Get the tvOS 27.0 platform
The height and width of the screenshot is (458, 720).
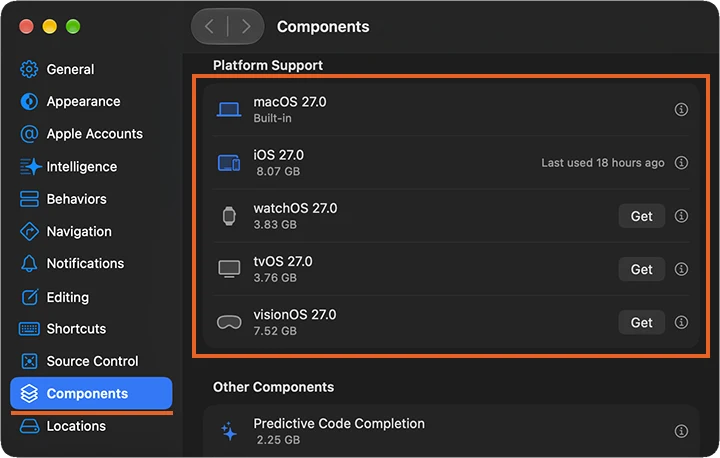641,269
